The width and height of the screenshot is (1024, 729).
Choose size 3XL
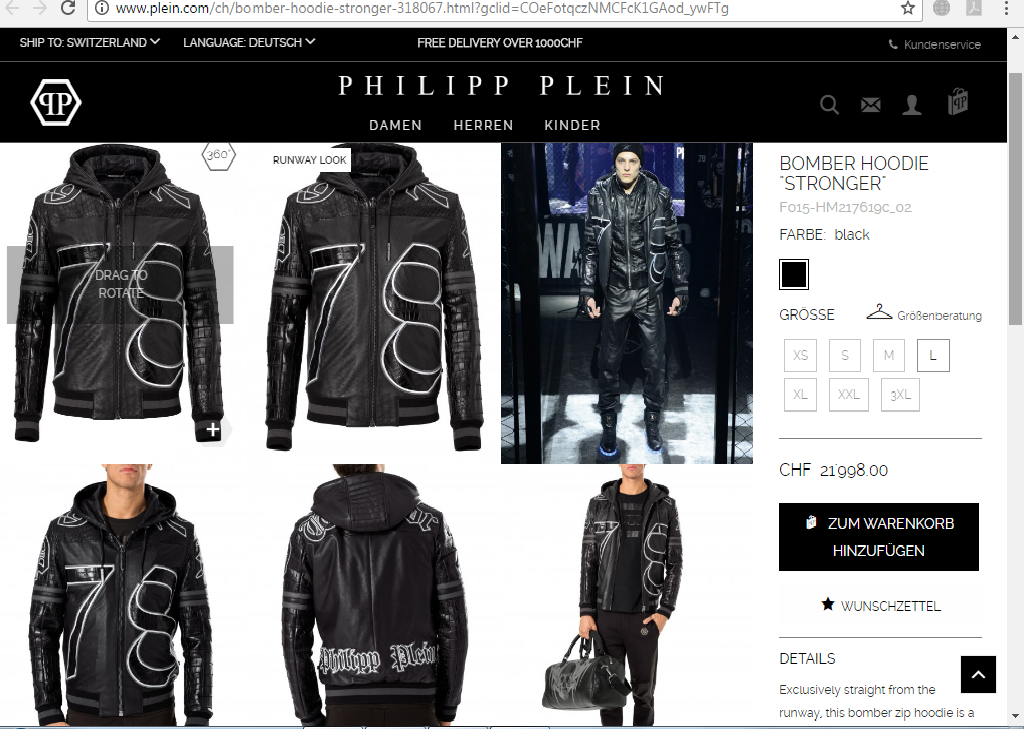(900, 395)
